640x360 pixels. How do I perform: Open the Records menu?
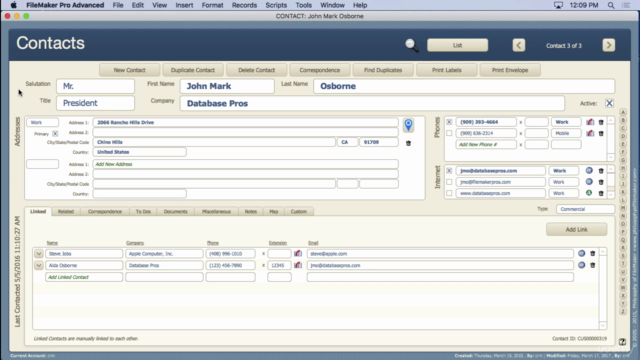click(x=244, y=5)
